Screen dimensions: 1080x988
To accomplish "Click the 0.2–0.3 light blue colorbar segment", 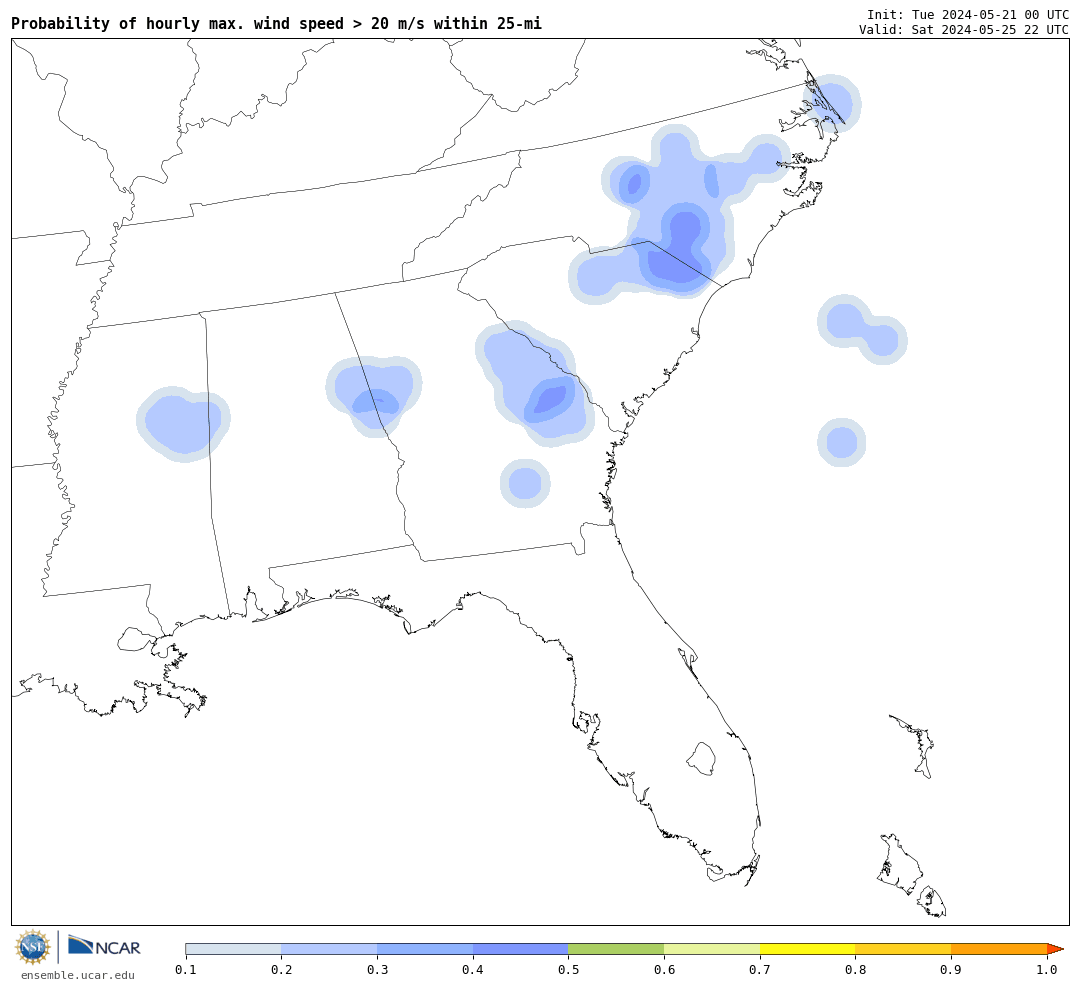I will (329, 949).
